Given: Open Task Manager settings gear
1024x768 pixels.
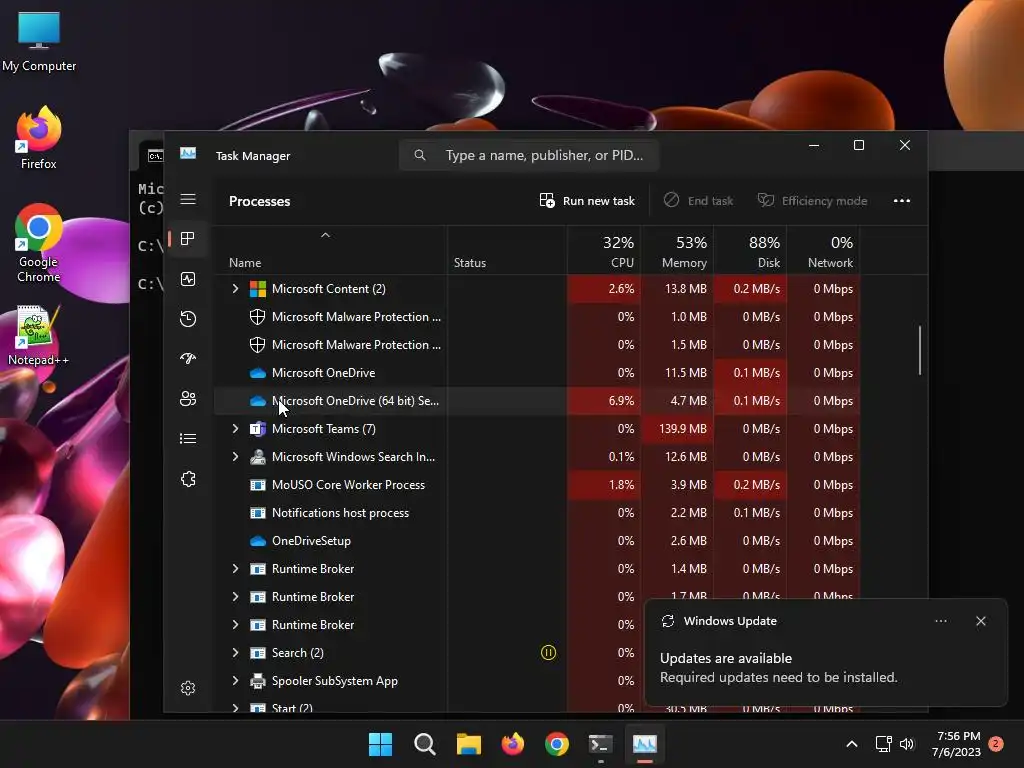Looking at the screenshot, I should [188, 688].
